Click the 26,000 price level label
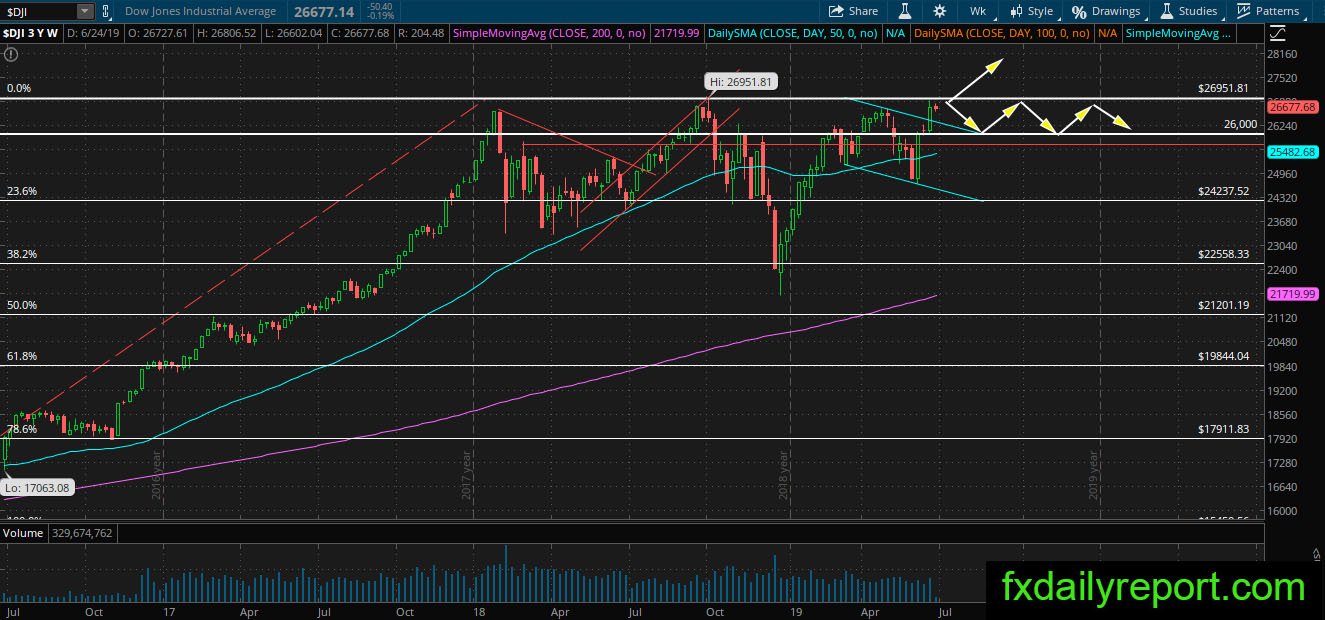Viewport: 1325px width, 620px height. click(1240, 124)
